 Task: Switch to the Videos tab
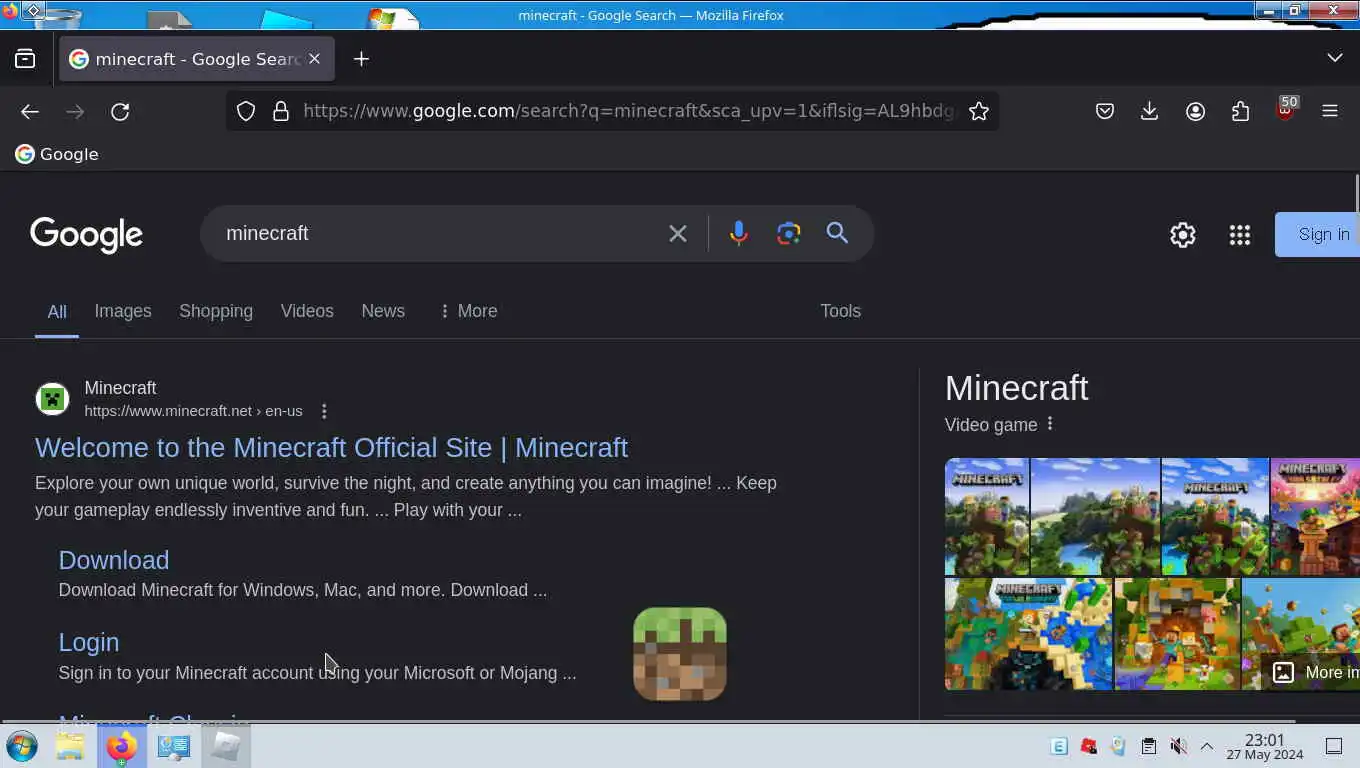tap(307, 311)
